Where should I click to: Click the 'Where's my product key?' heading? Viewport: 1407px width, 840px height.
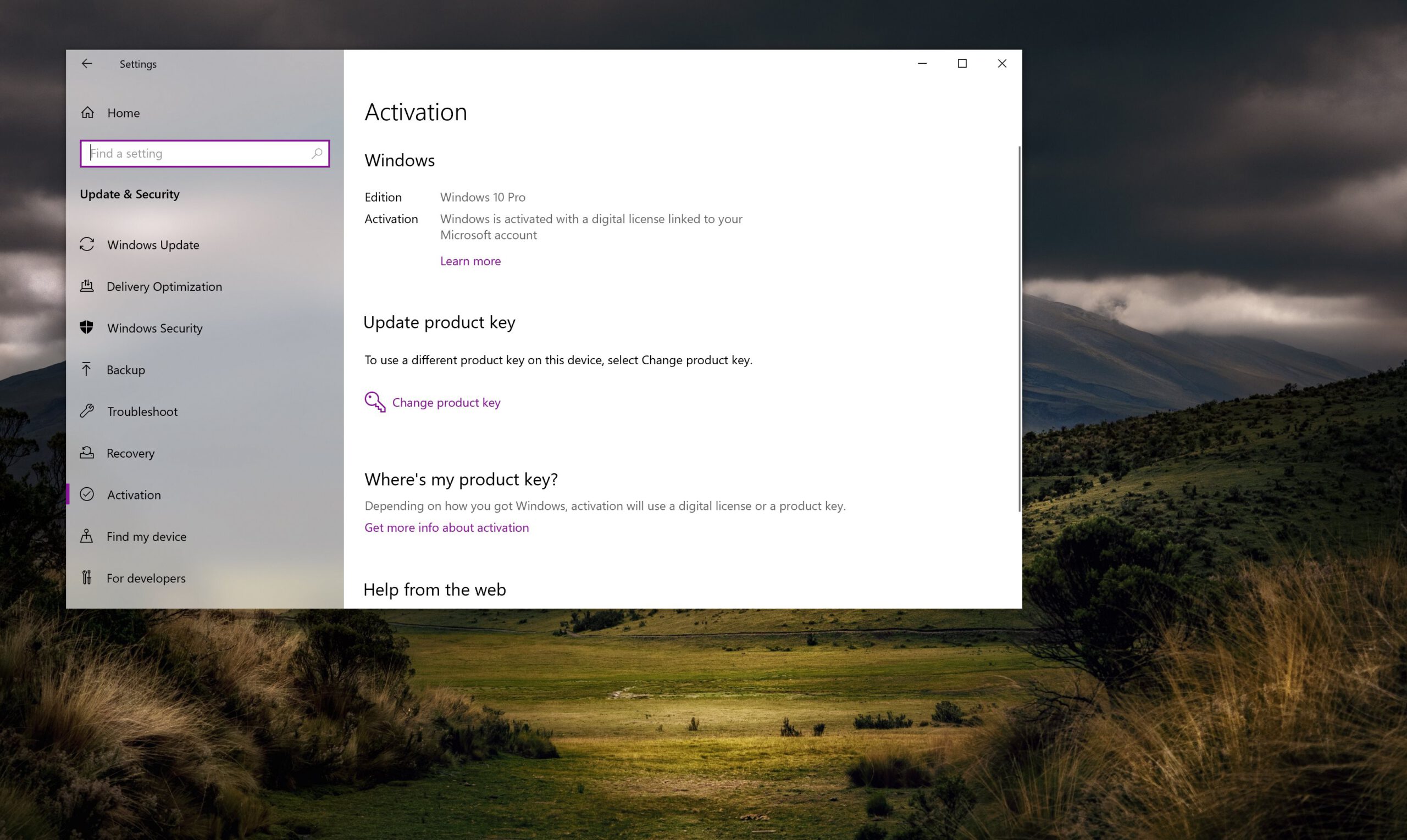click(461, 480)
